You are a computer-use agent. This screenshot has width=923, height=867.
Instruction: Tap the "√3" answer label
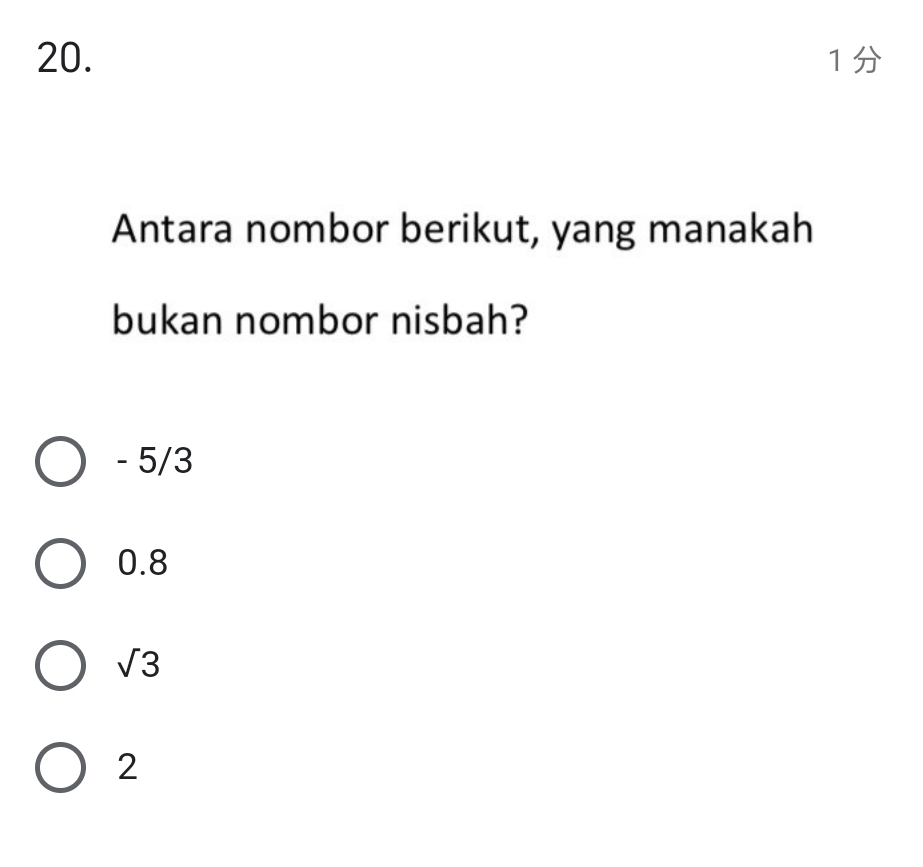click(138, 666)
